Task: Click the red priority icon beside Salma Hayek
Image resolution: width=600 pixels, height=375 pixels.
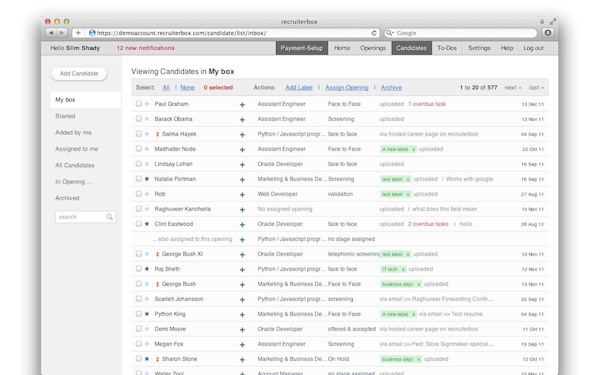Action: [157, 134]
